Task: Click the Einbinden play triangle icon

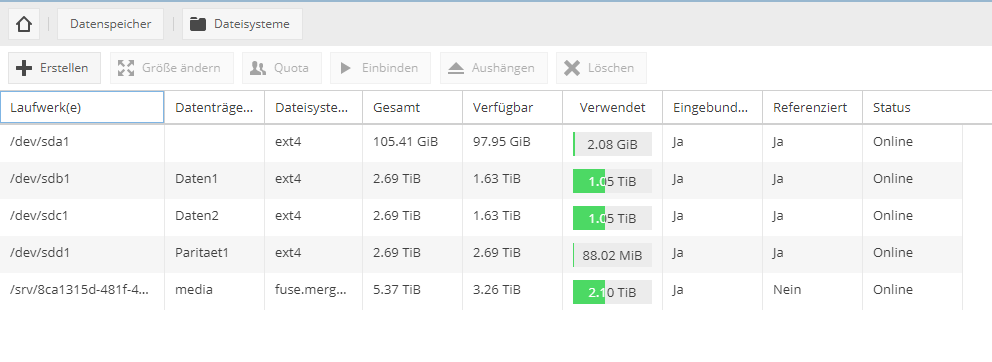Action: (345, 68)
